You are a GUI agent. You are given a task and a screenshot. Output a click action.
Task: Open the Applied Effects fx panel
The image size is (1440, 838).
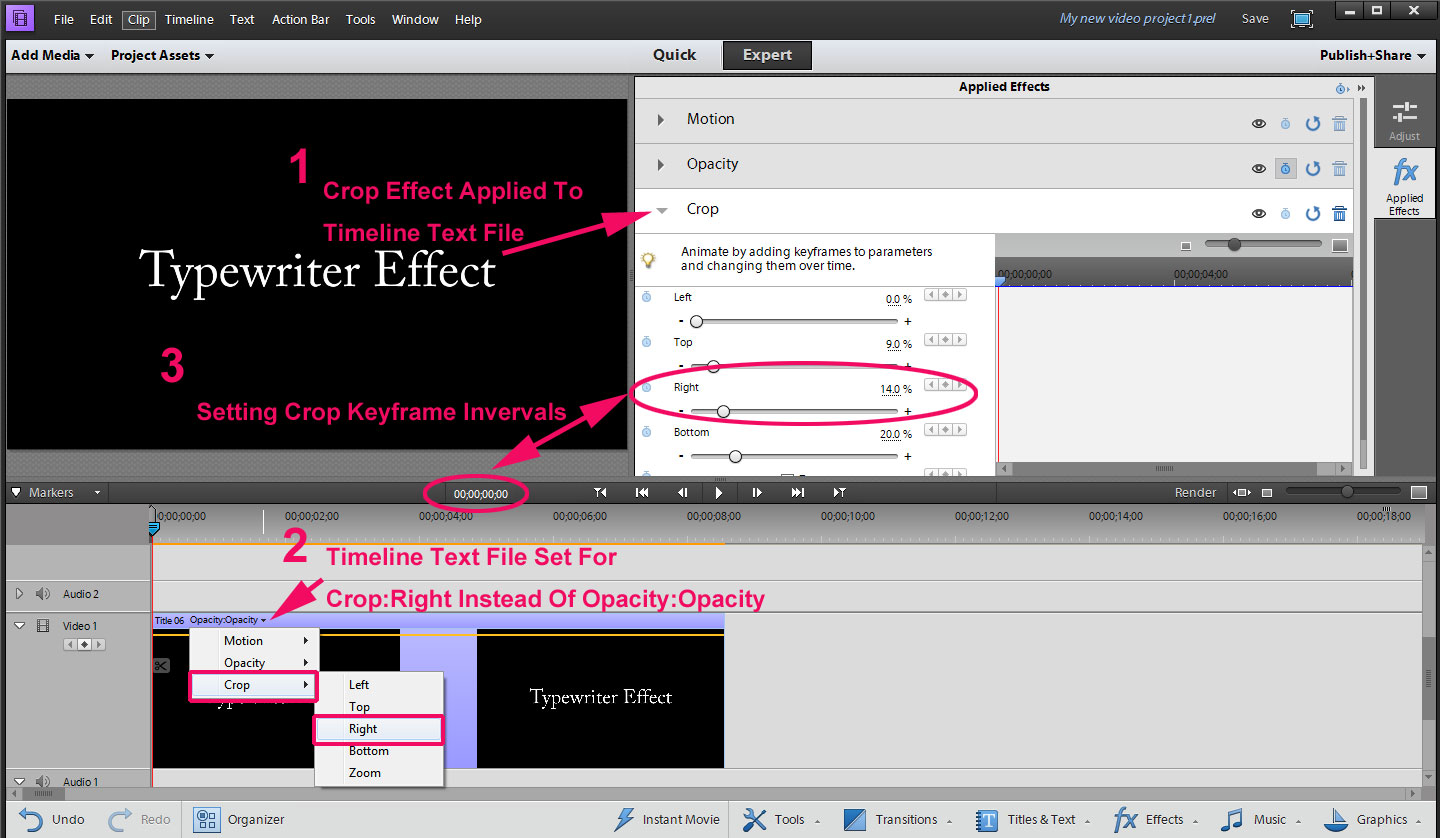point(1404,187)
